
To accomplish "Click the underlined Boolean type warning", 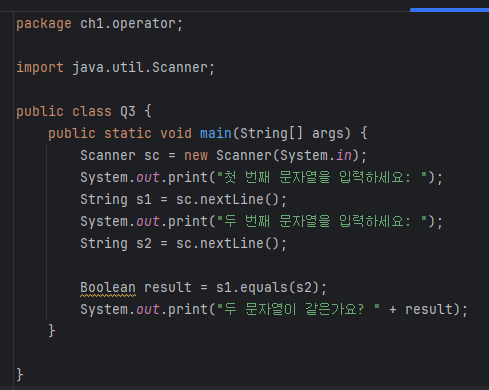I will pos(108,288).
